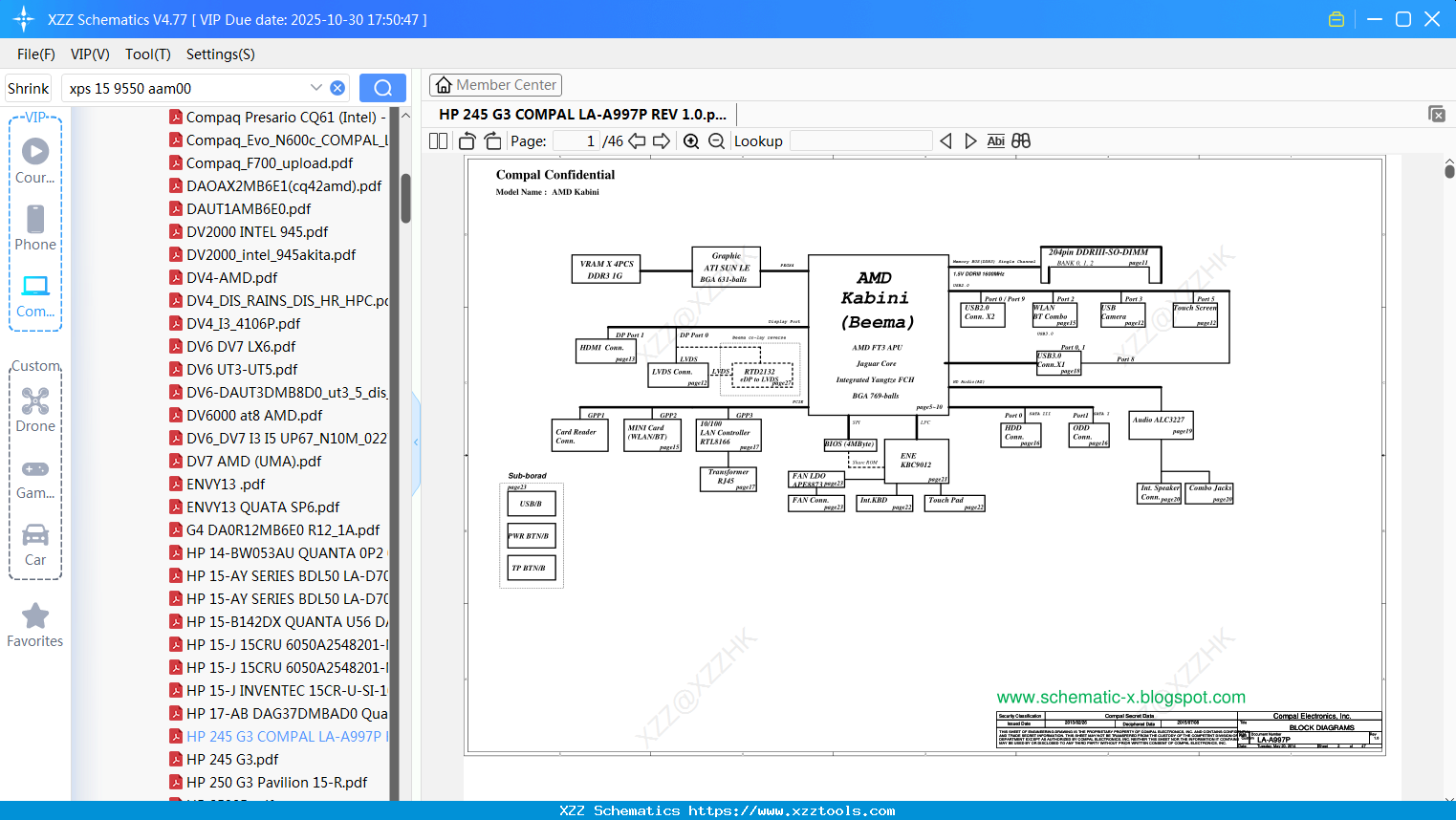The image size is (1456, 820).
Task: Click the file list scroll-up arrow
Action: click(405, 116)
